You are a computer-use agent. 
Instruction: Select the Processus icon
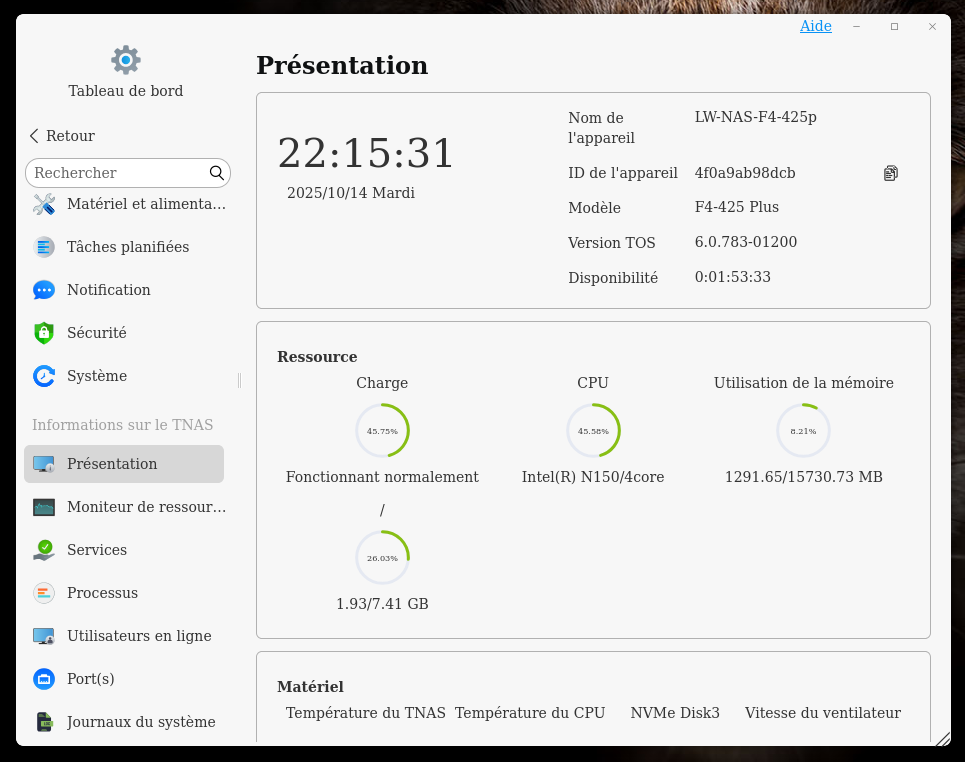point(44,593)
